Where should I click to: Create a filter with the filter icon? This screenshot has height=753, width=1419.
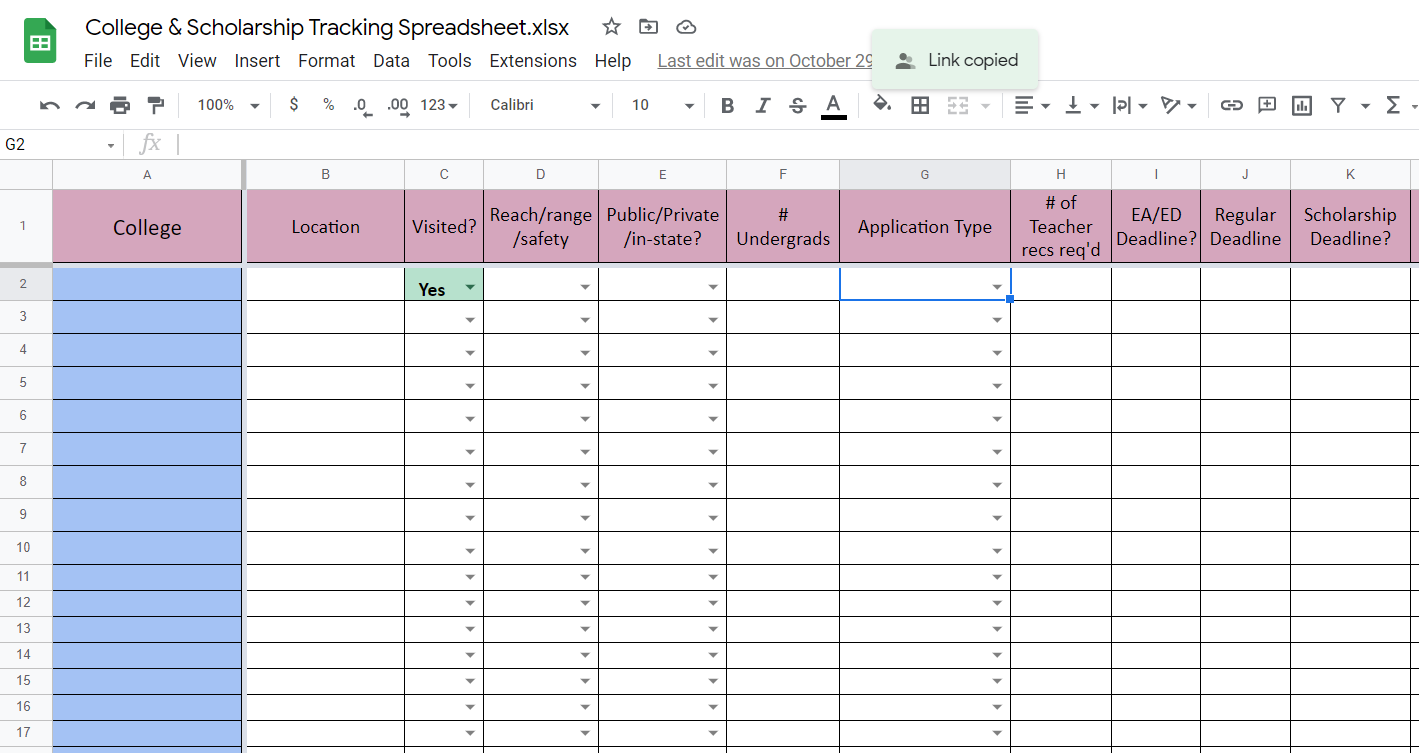pos(1337,104)
